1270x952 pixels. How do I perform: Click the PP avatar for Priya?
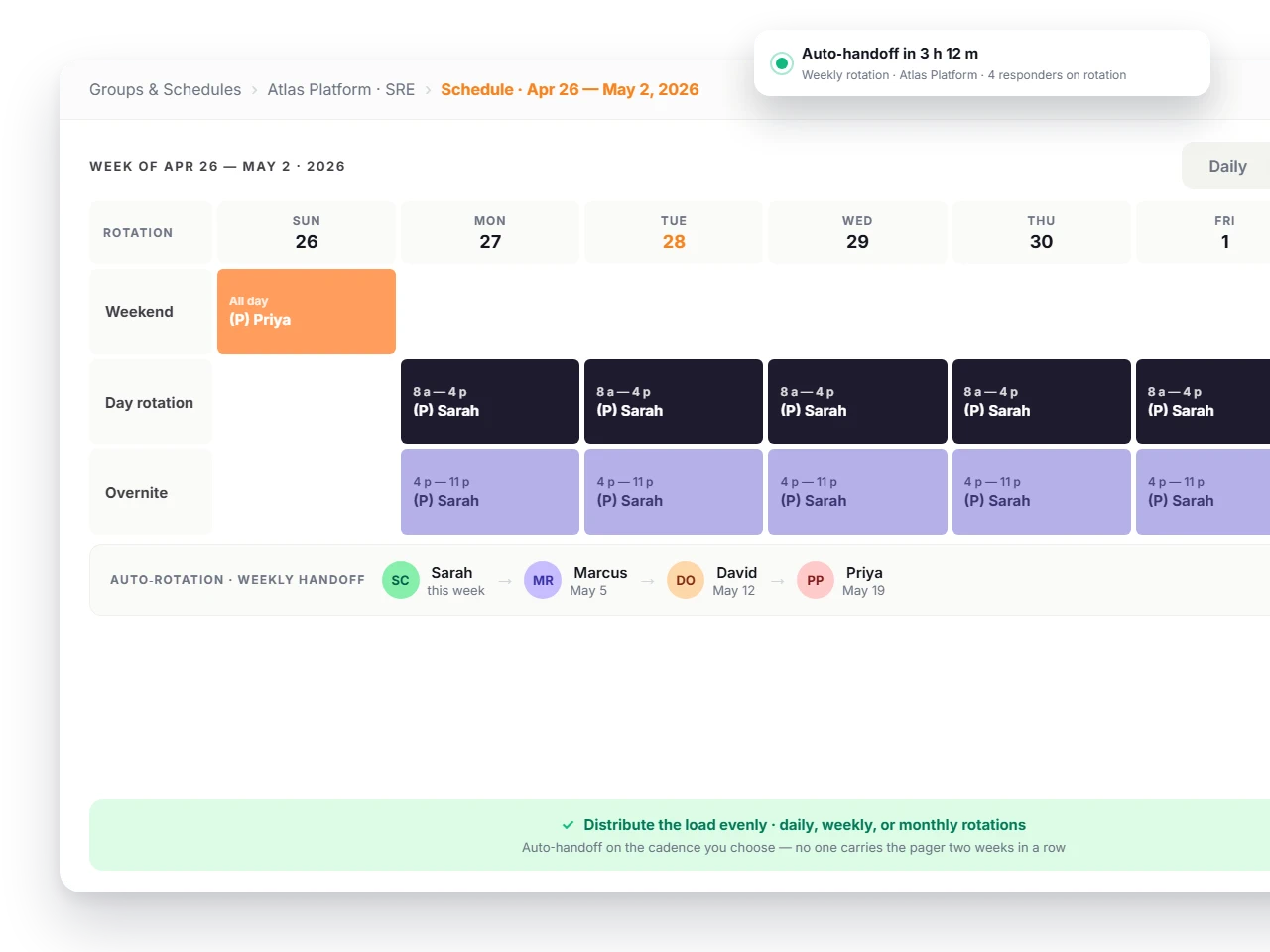pyautogui.click(x=816, y=580)
